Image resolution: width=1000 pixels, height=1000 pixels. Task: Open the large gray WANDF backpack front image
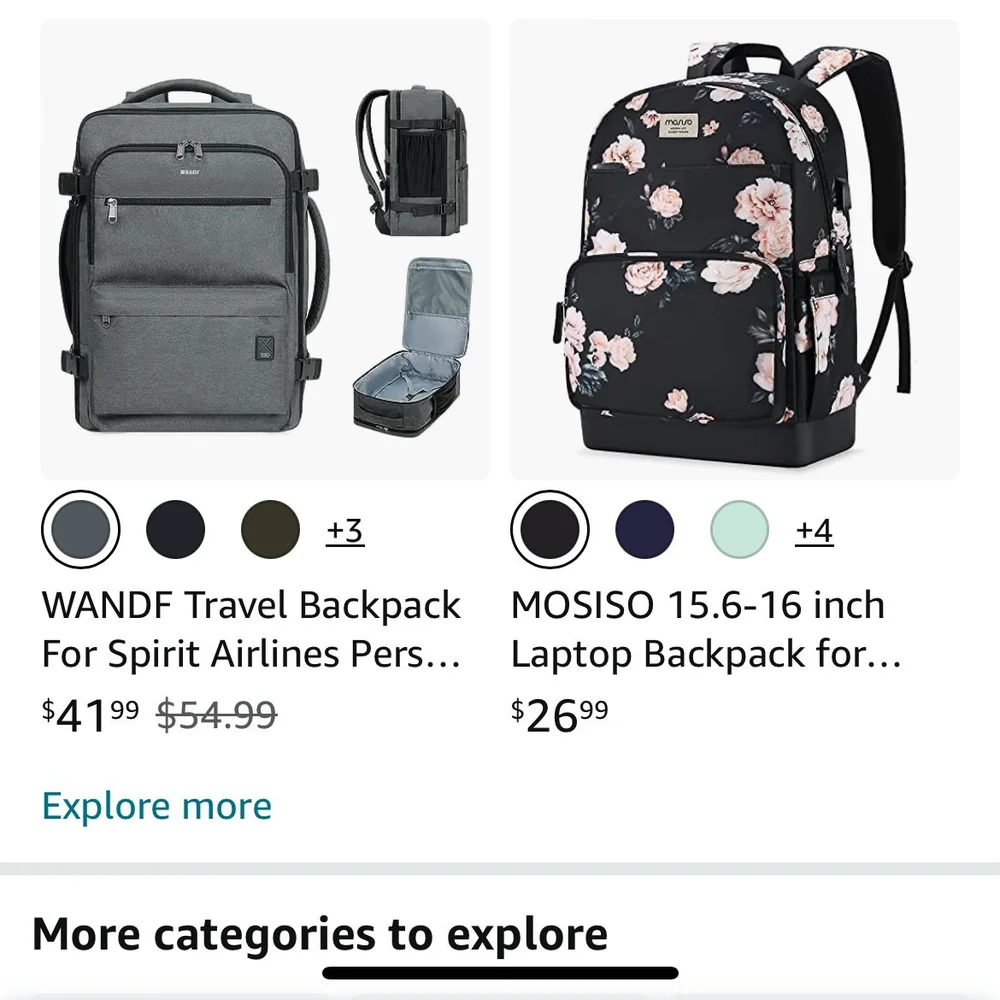pos(194,260)
